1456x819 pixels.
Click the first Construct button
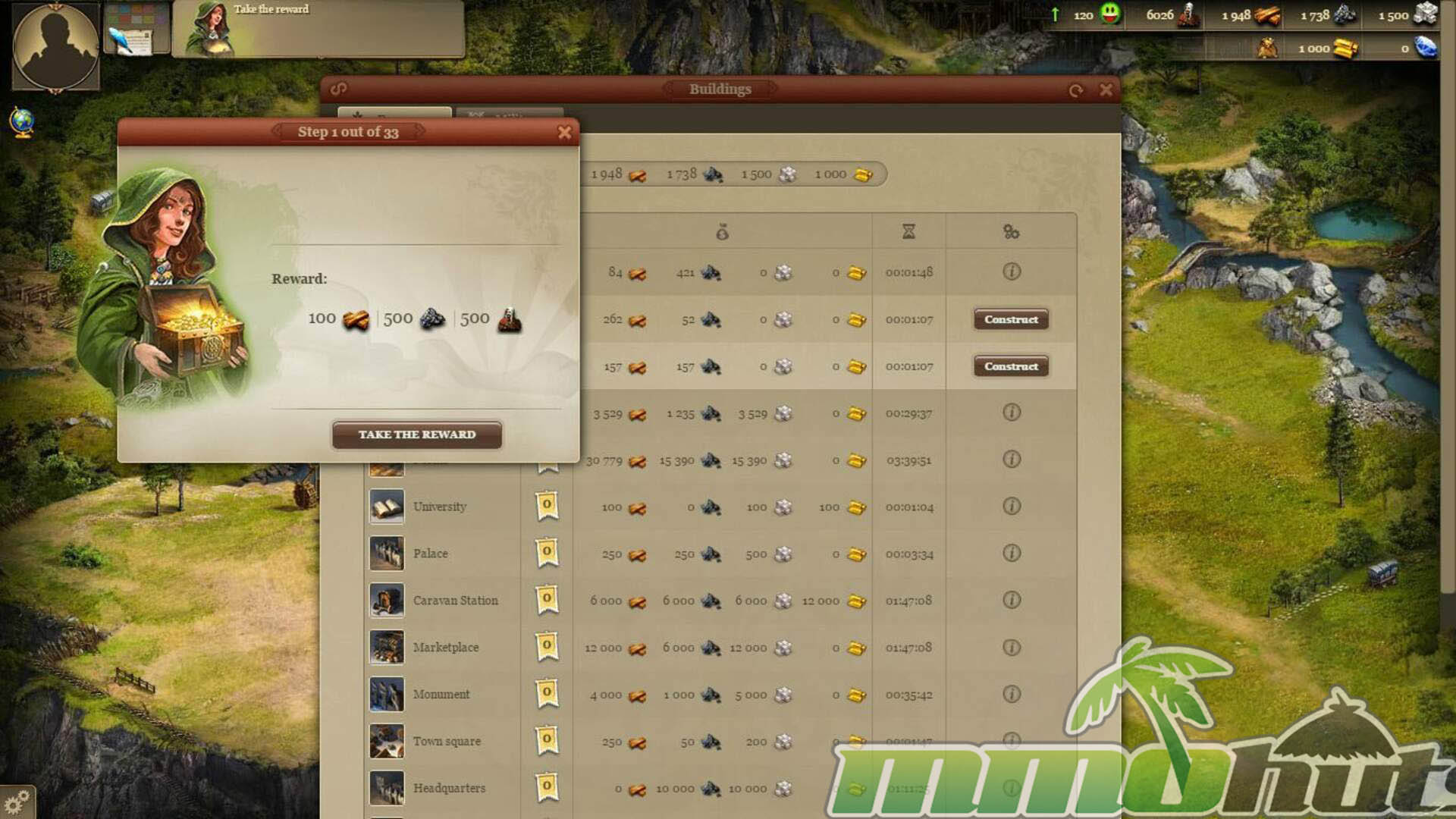(x=1011, y=319)
